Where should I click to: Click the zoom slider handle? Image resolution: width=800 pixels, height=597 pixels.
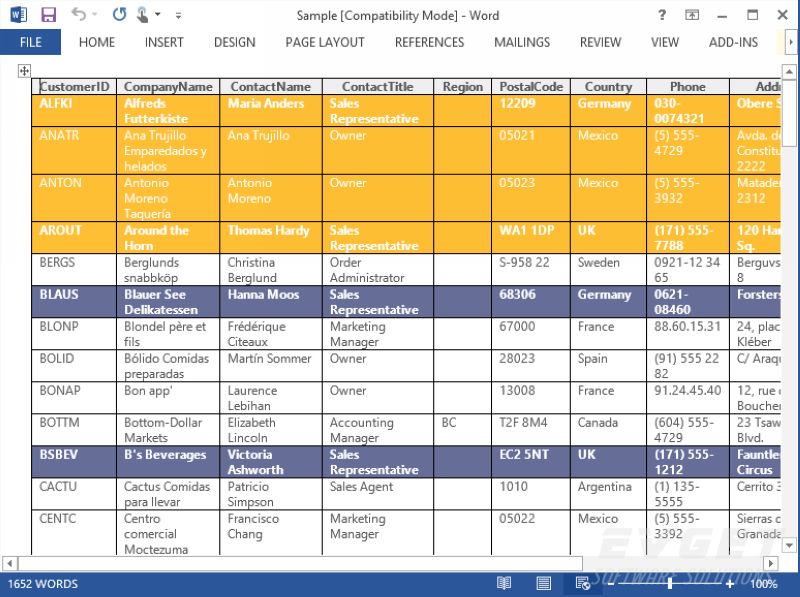click(669, 584)
